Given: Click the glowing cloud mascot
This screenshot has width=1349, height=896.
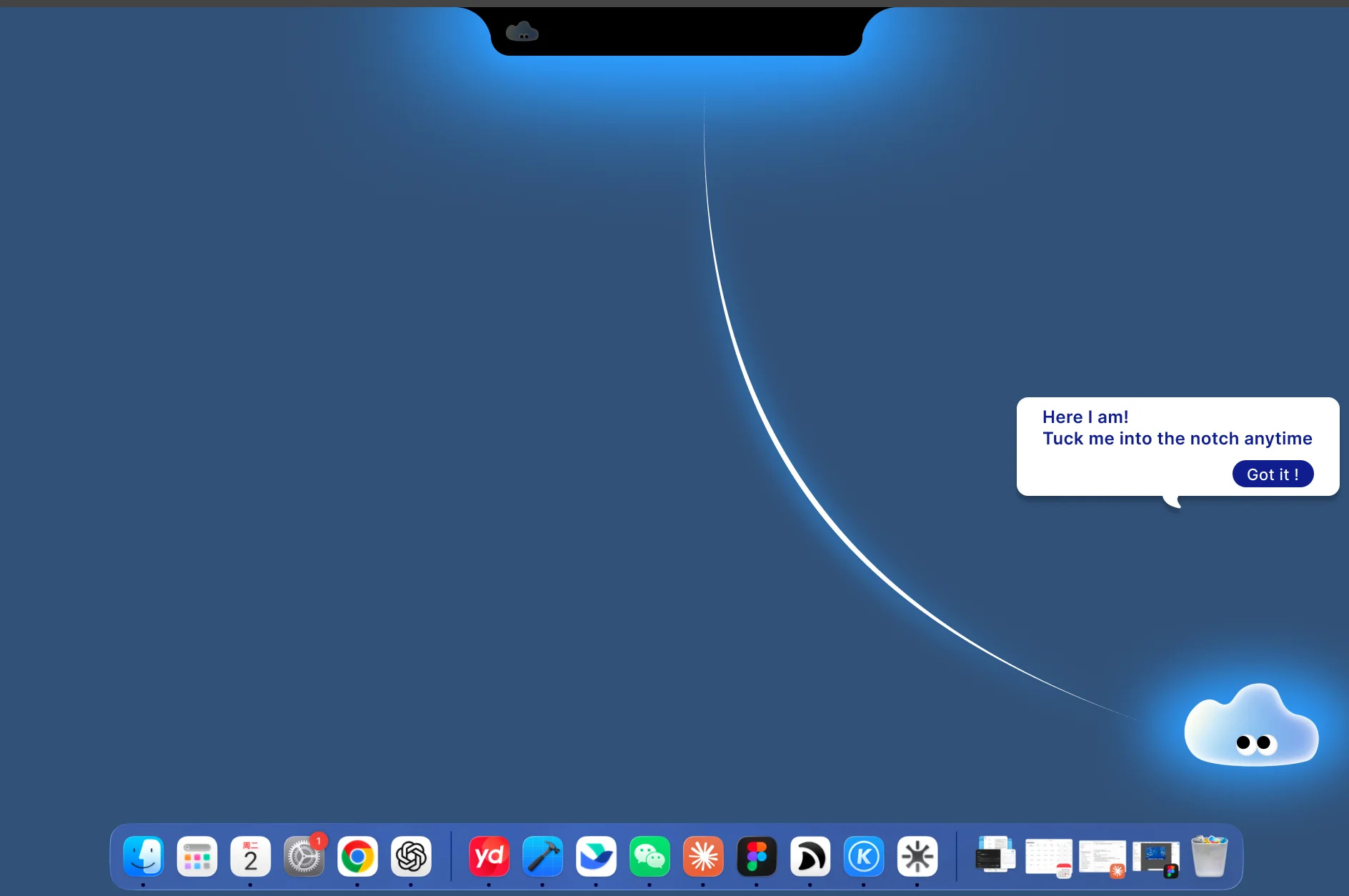Looking at the screenshot, I should point(1251,725).
